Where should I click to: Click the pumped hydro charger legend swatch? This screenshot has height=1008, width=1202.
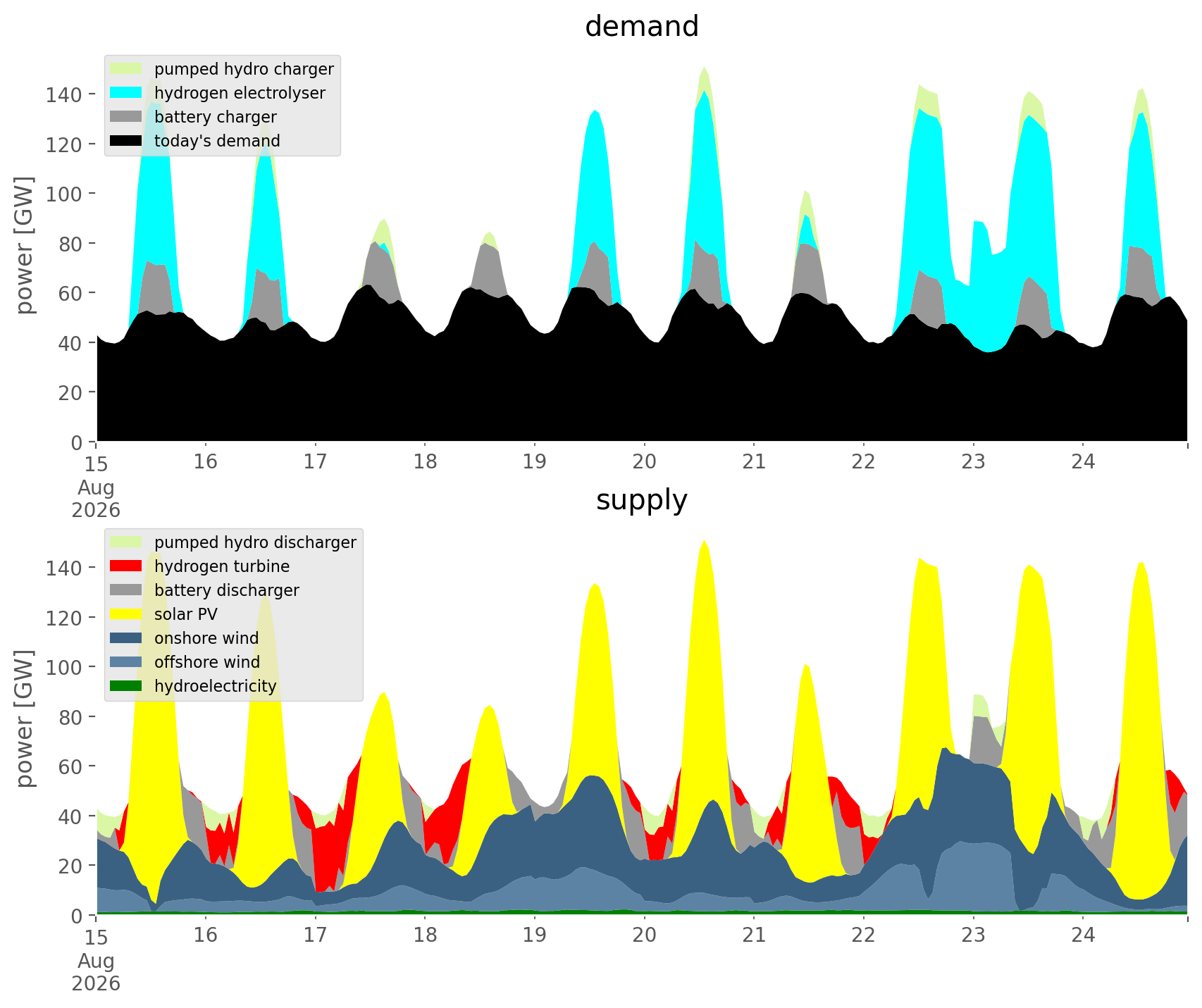[x=126, y=68]
